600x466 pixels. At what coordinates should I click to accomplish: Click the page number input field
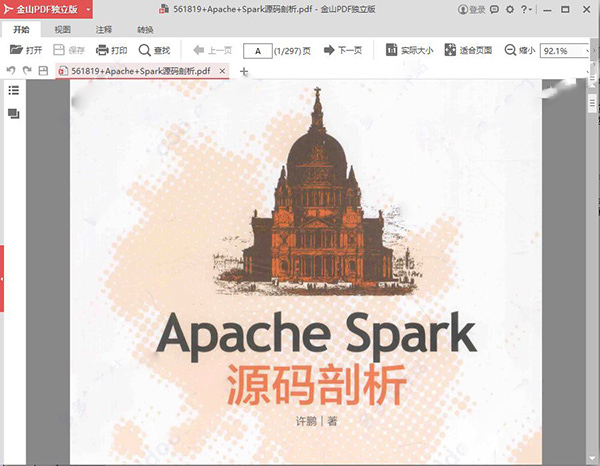tap(258, 51)
